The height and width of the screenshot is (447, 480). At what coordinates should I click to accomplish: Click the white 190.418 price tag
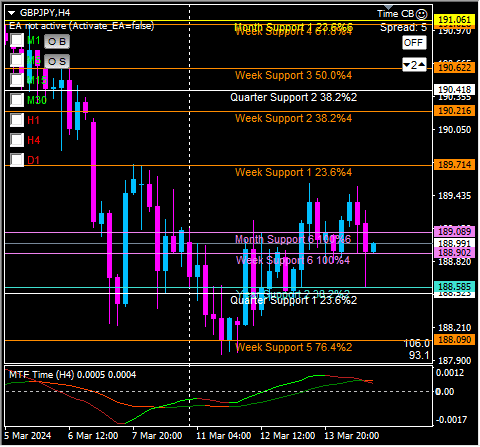coord(454,90)
